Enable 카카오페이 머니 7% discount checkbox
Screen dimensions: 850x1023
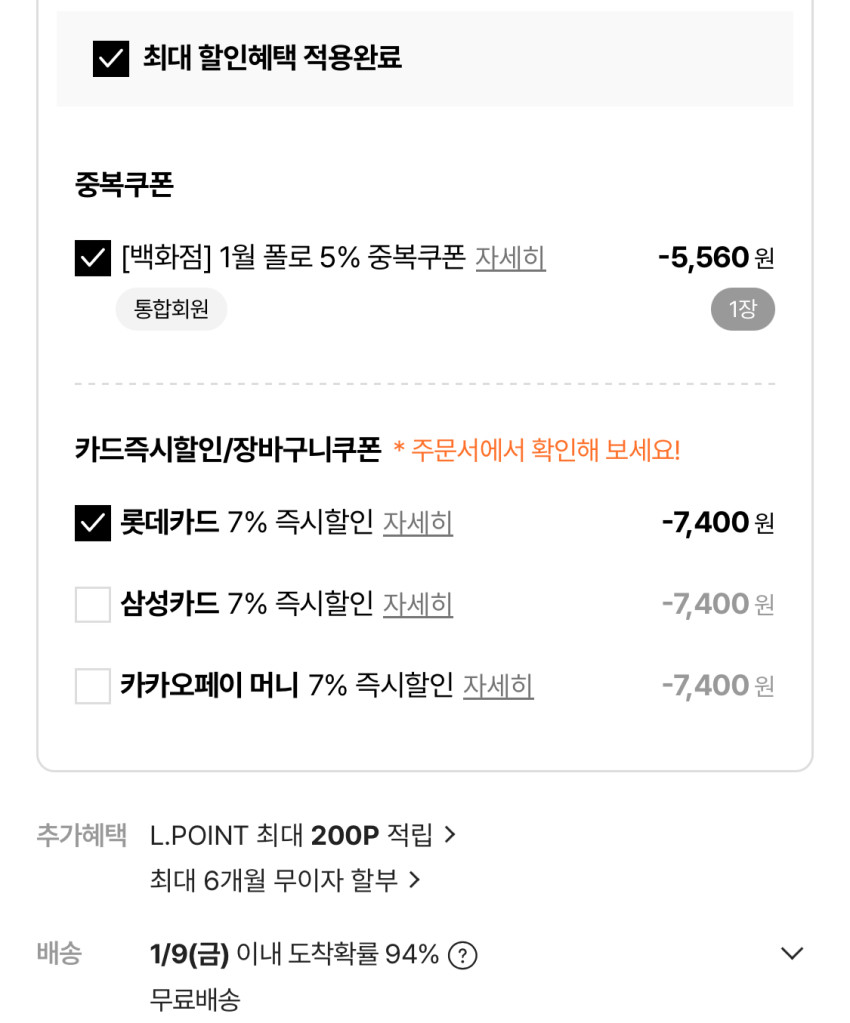tap(93, 686)
